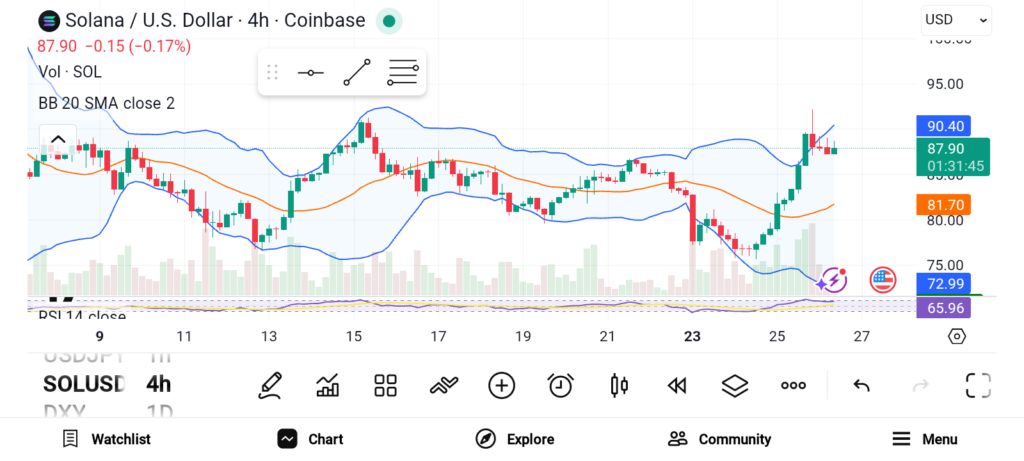Expand more options with three-dots button
Image resolution: width=1024 pixels, height=461 pixels.
(x=793, y=385)
